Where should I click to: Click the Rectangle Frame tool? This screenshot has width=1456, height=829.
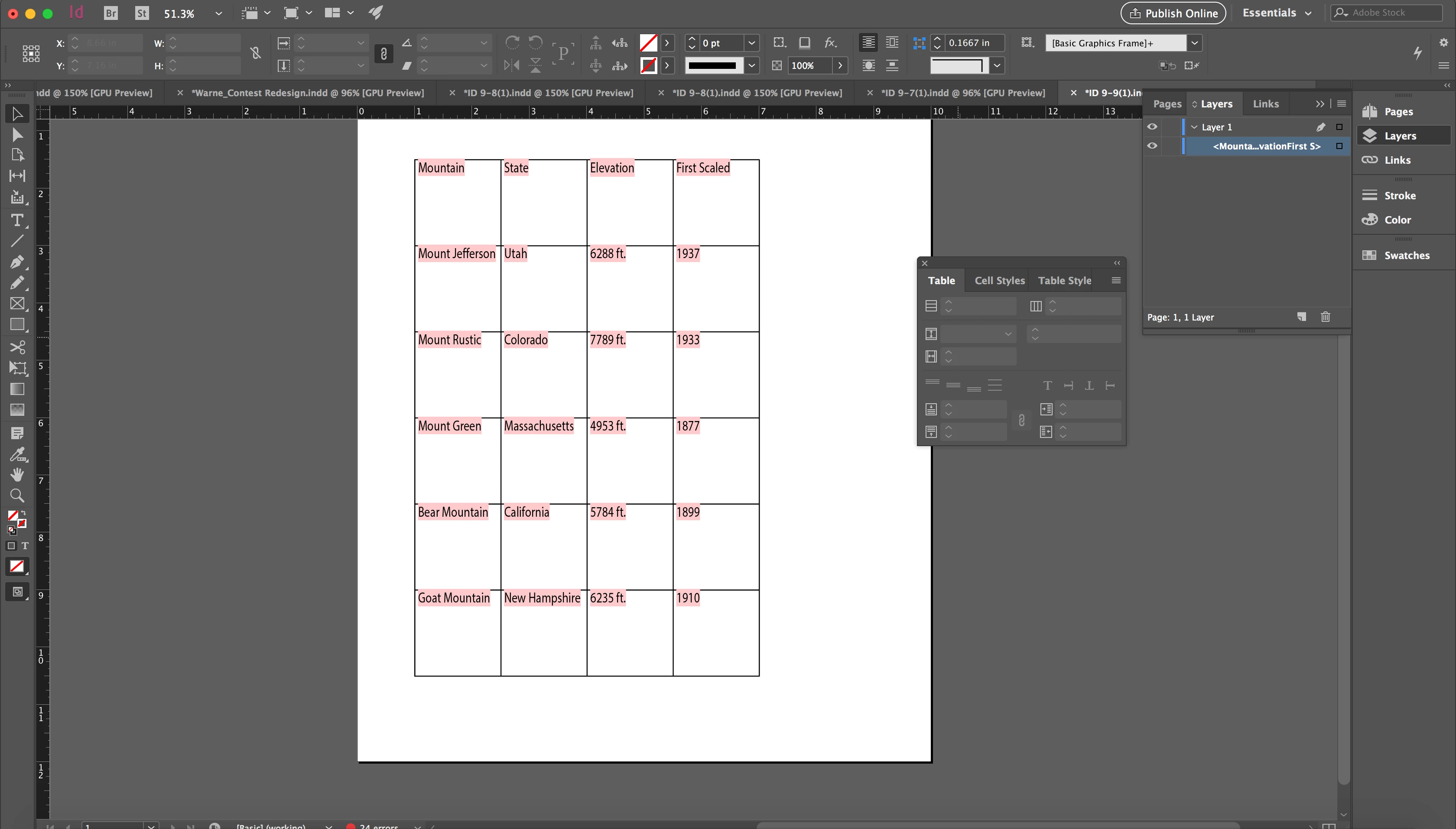17,304
